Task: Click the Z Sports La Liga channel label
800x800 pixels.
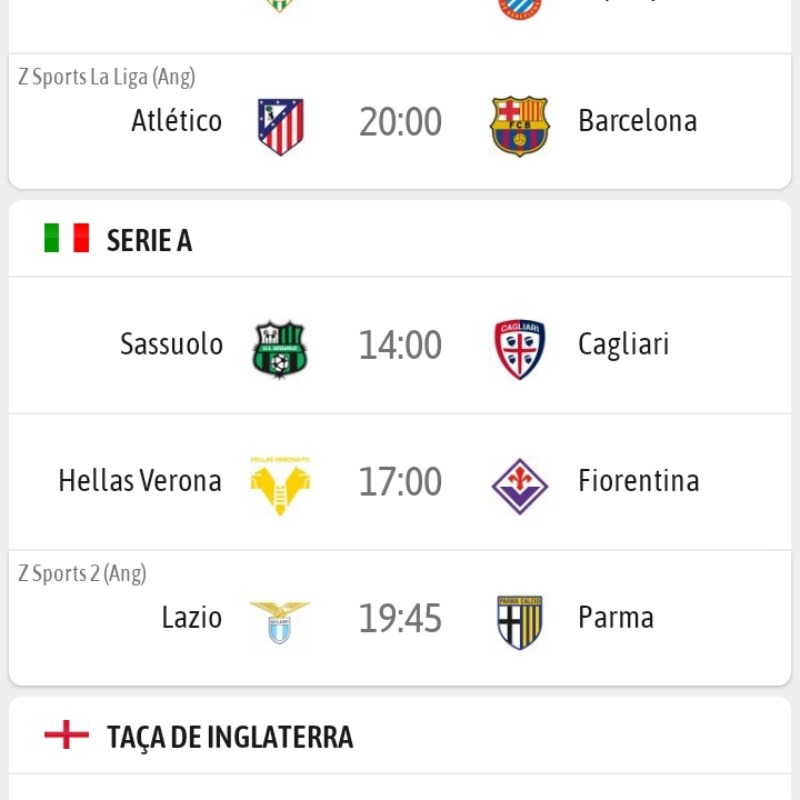Action: tap(107, 77)
